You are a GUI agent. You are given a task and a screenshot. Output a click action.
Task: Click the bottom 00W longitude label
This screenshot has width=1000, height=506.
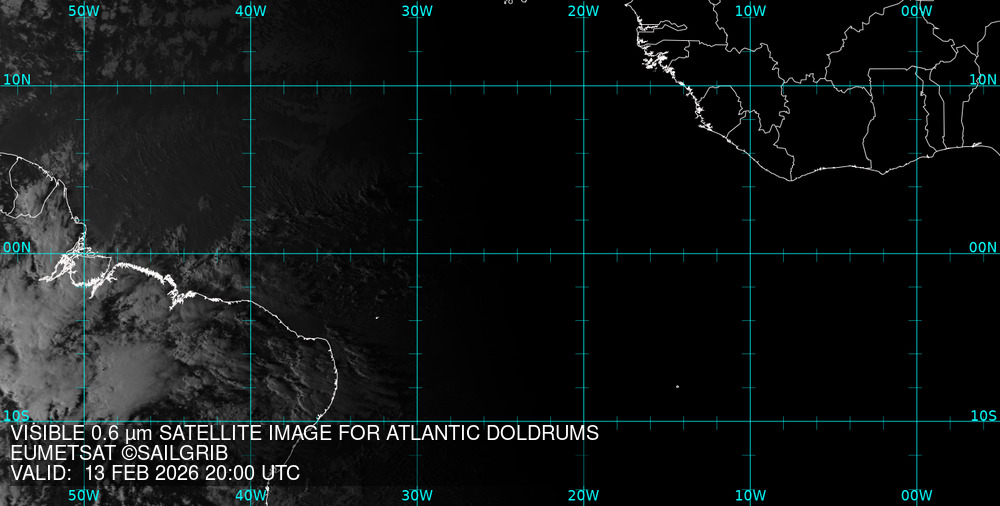click(917, 495)
